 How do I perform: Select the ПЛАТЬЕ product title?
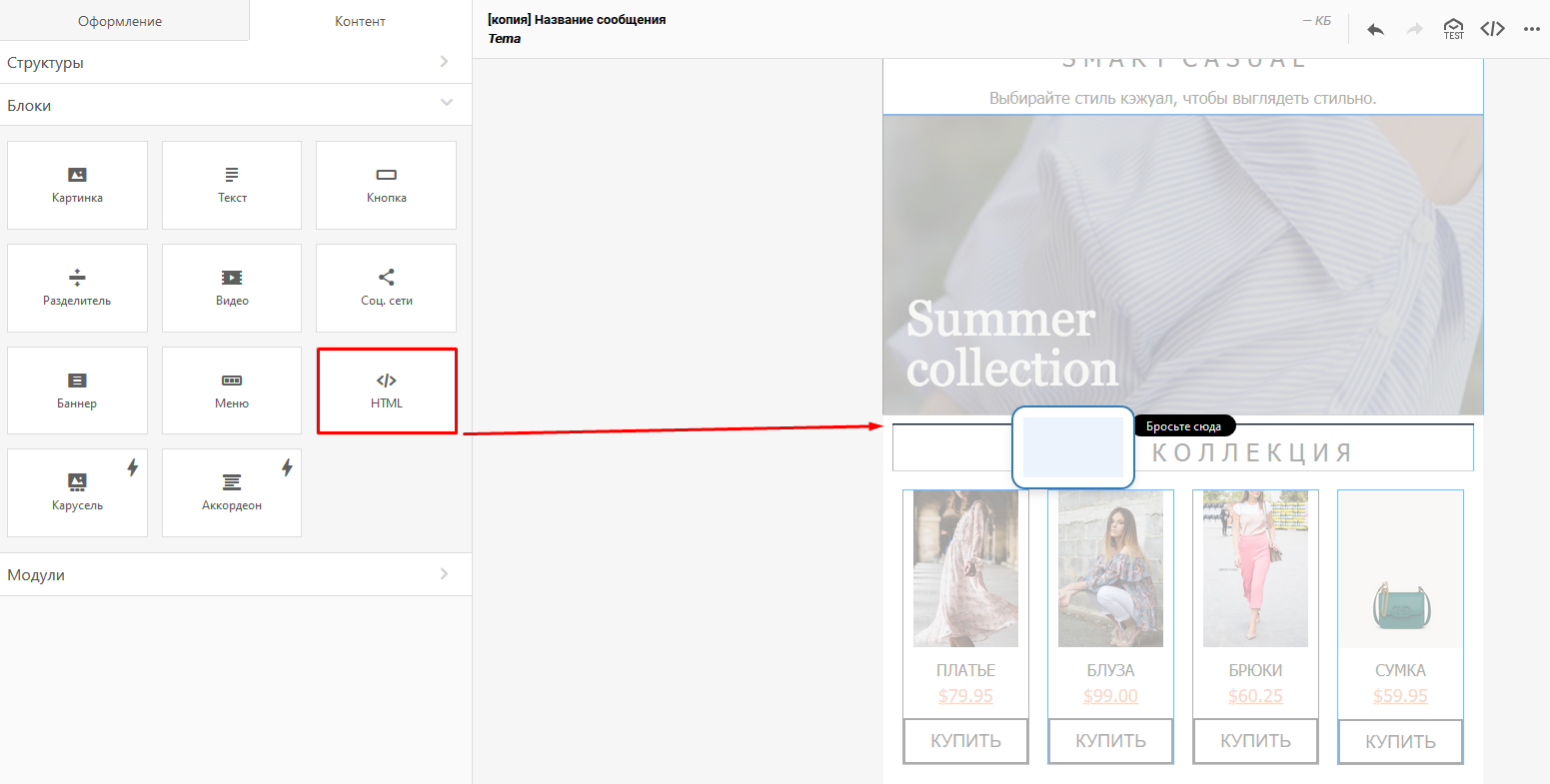[965, 670]
